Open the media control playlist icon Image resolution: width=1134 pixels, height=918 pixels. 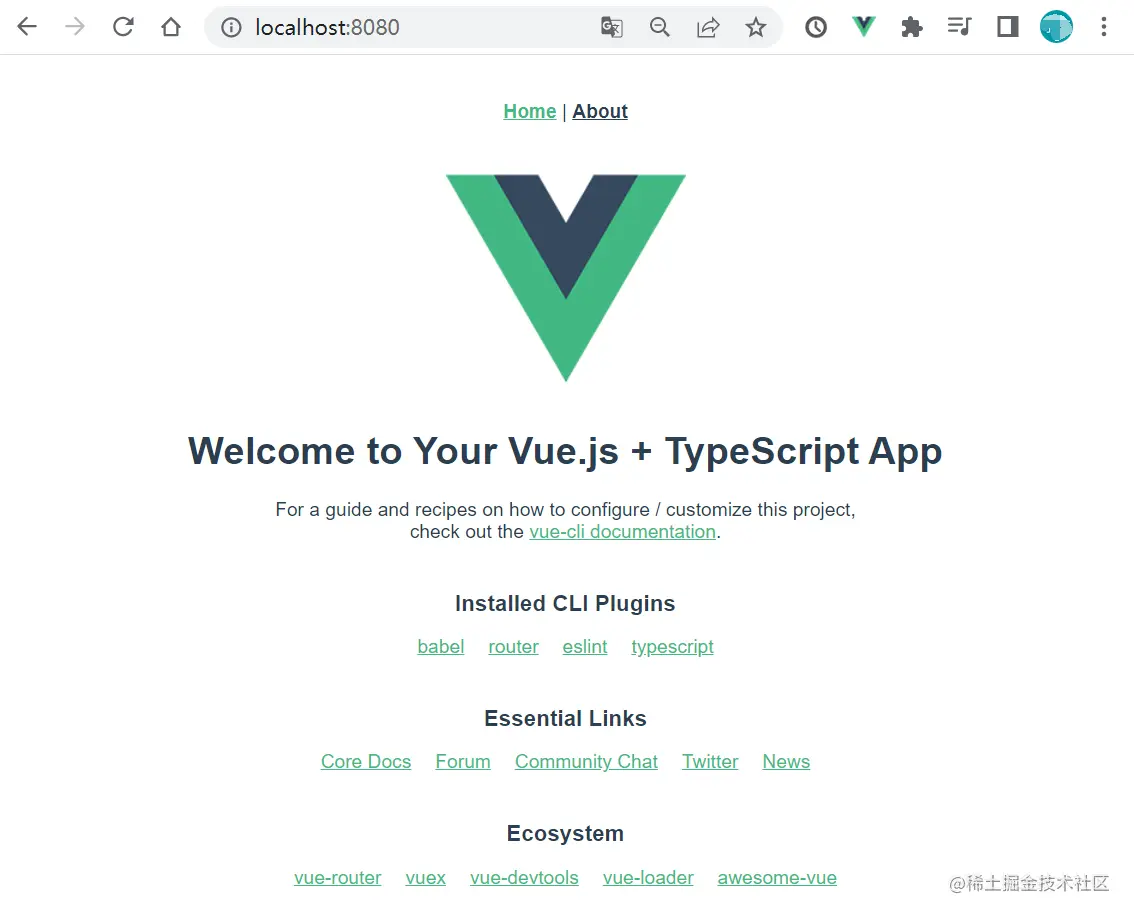(960, 27)
